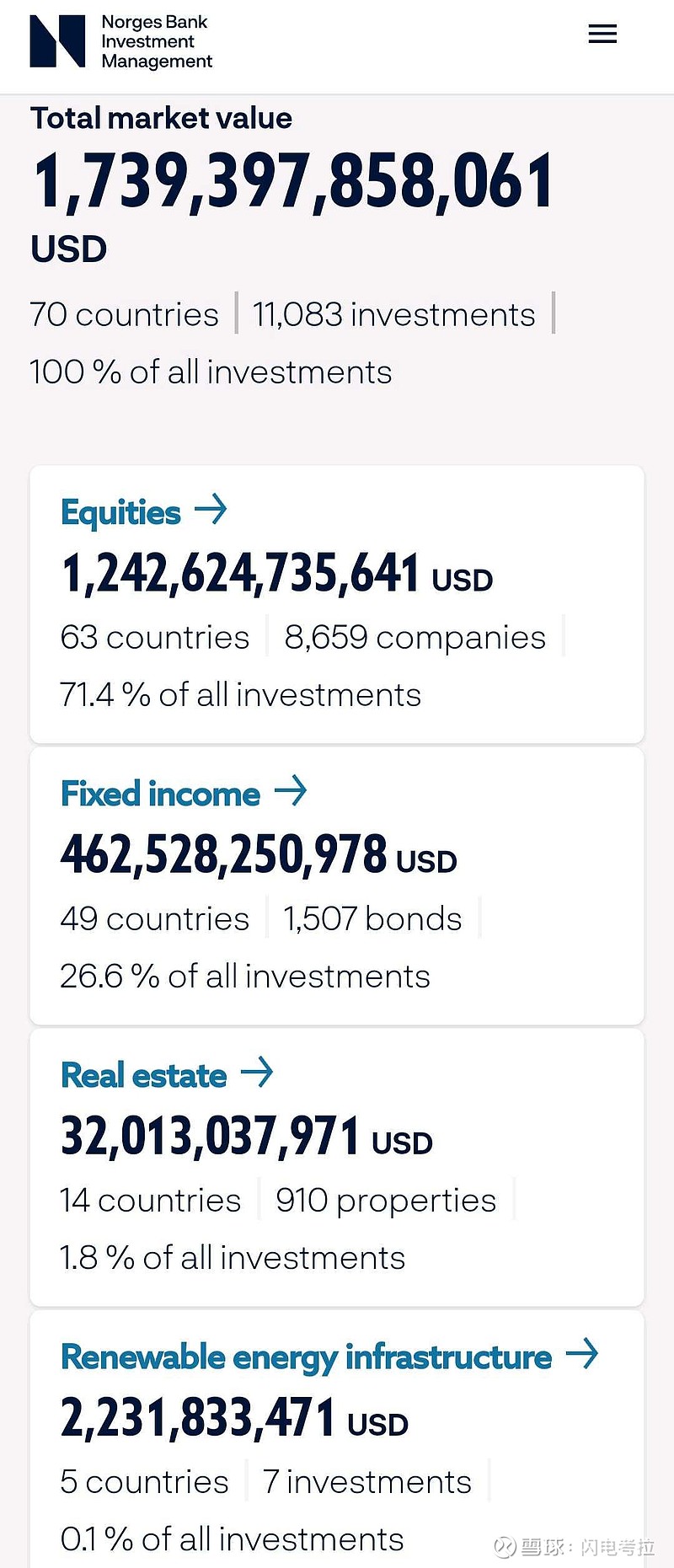The width and height of the screenshot is (674, 1568).
Task: Click the 910 properties text
Action: [386, 1201]
